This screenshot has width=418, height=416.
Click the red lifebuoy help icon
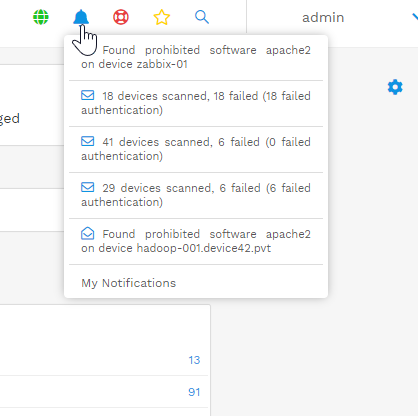(121, 17)
